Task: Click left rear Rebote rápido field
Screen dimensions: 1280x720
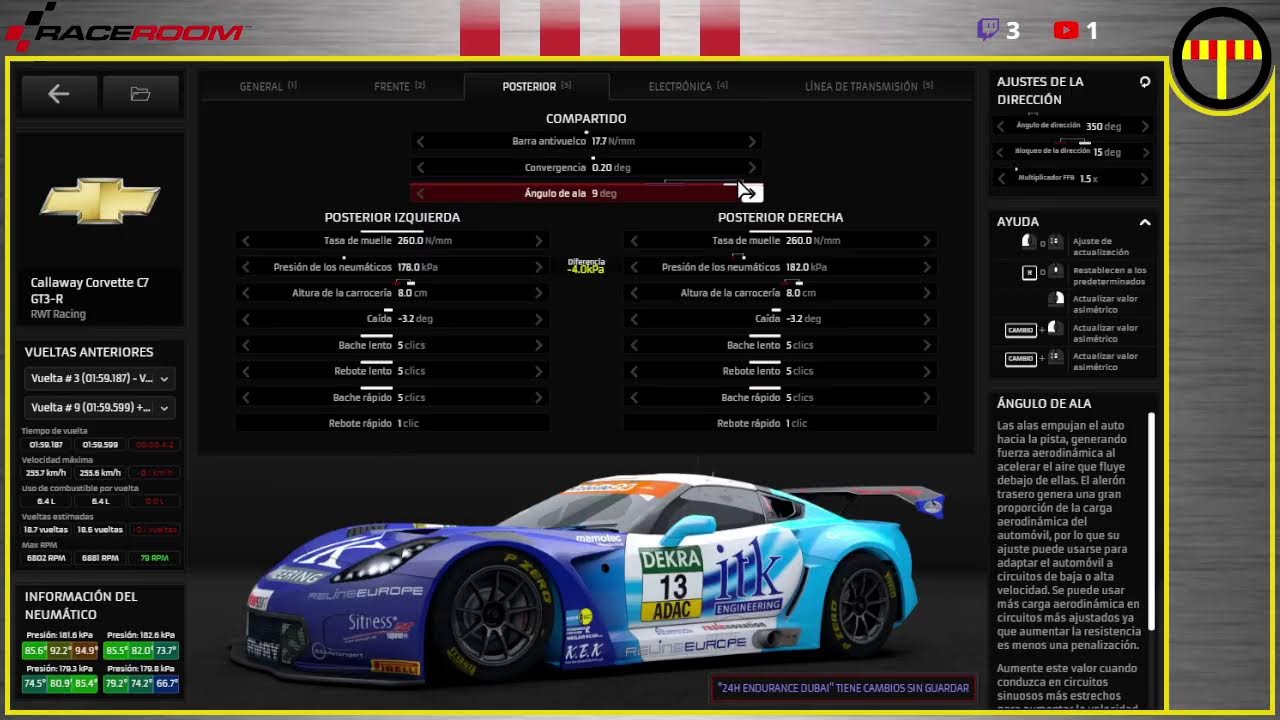Action: pos(392,423)
